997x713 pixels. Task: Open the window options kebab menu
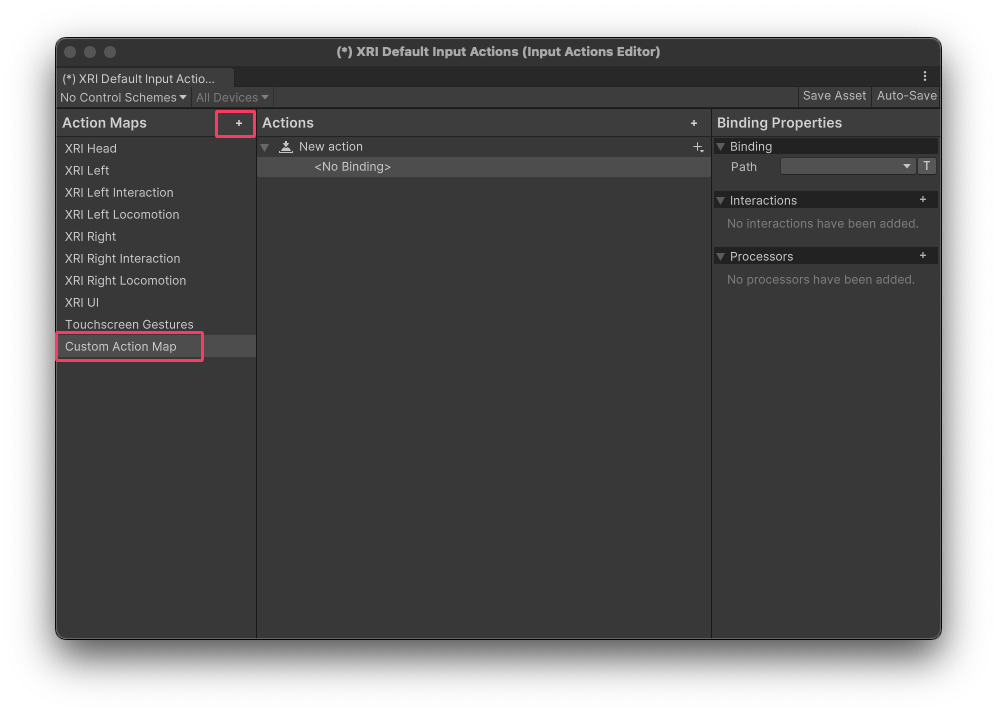[925, 76]
